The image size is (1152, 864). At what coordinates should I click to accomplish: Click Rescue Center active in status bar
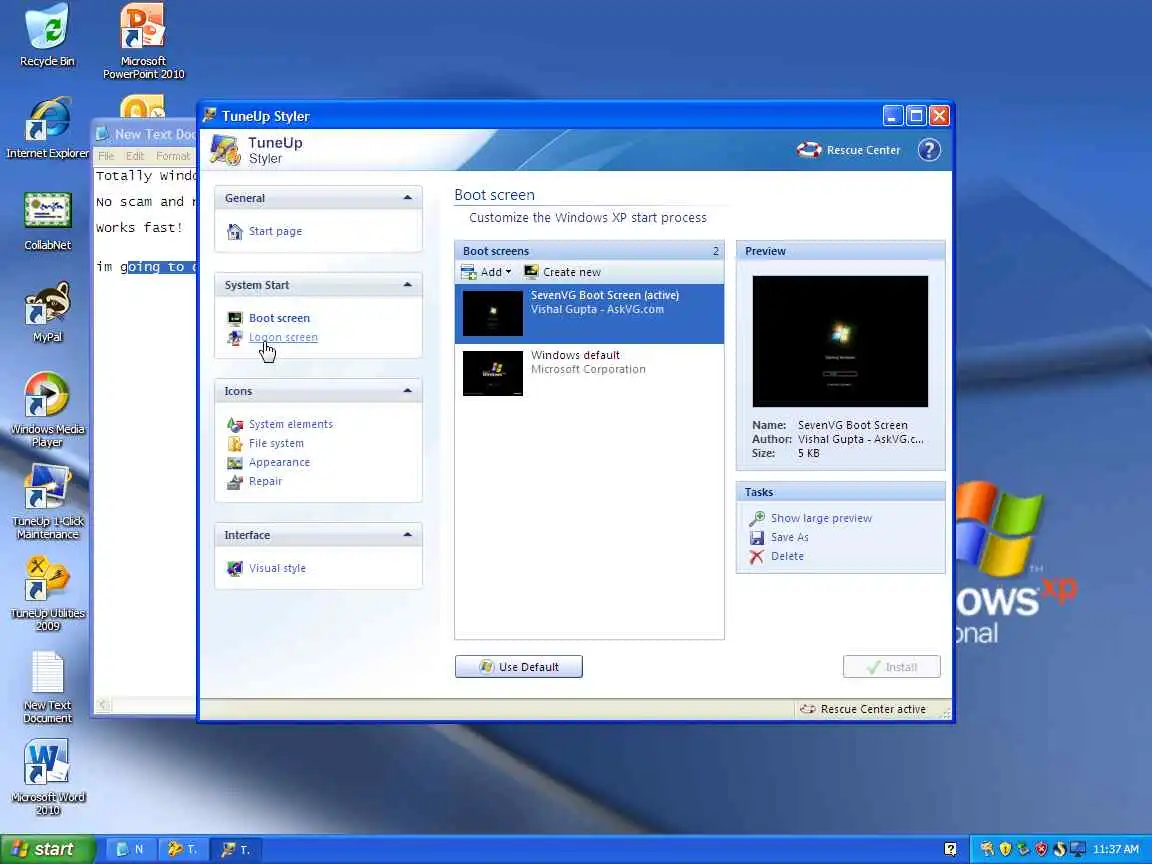tap(863, 709)
